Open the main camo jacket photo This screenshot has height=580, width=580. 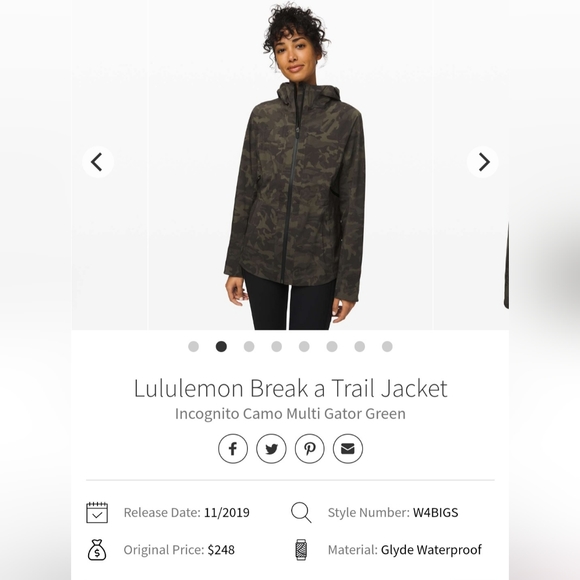[290, 165]
